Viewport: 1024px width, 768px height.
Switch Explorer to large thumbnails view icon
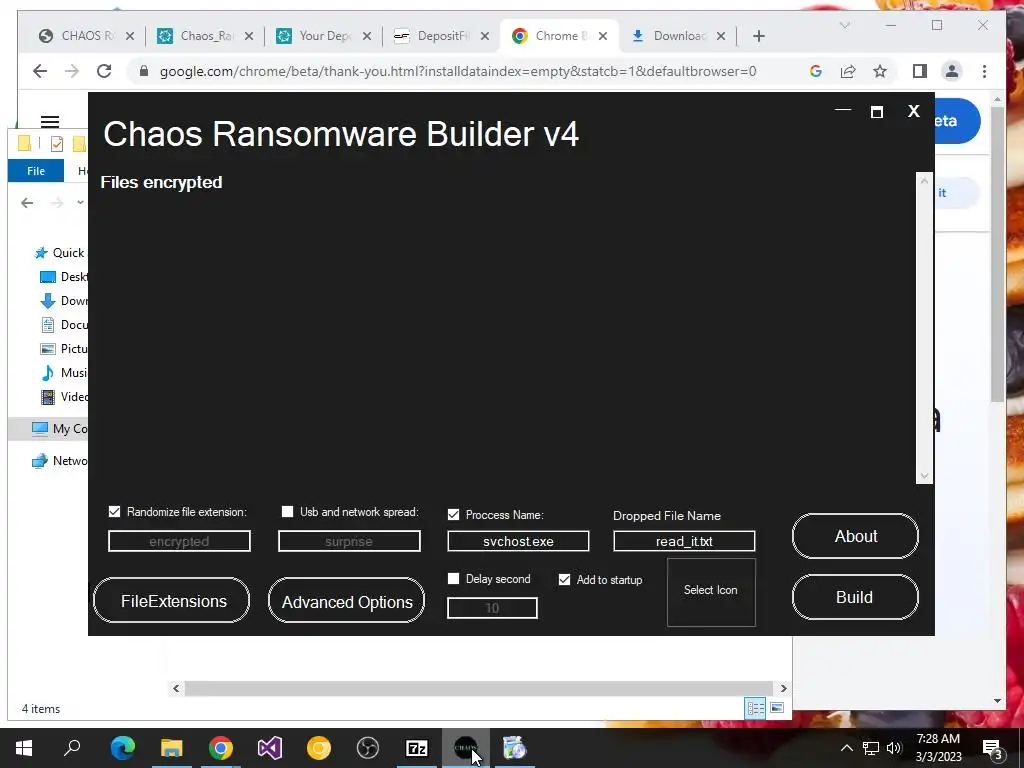pos(777,709)
